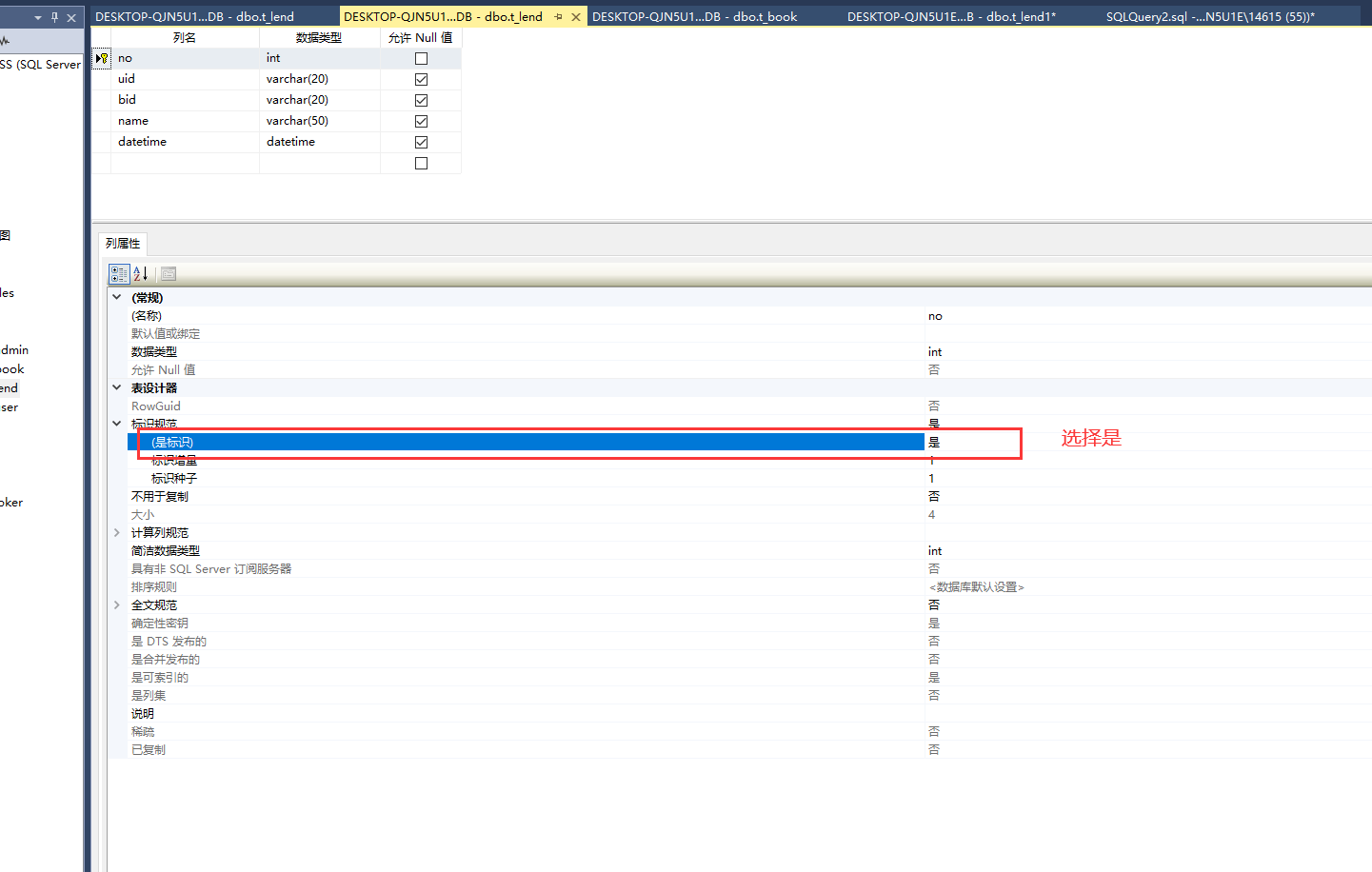This screenshot has width=1372, height=872.
Task: Select the 是可索引的 property row
Action: (749, 678)
